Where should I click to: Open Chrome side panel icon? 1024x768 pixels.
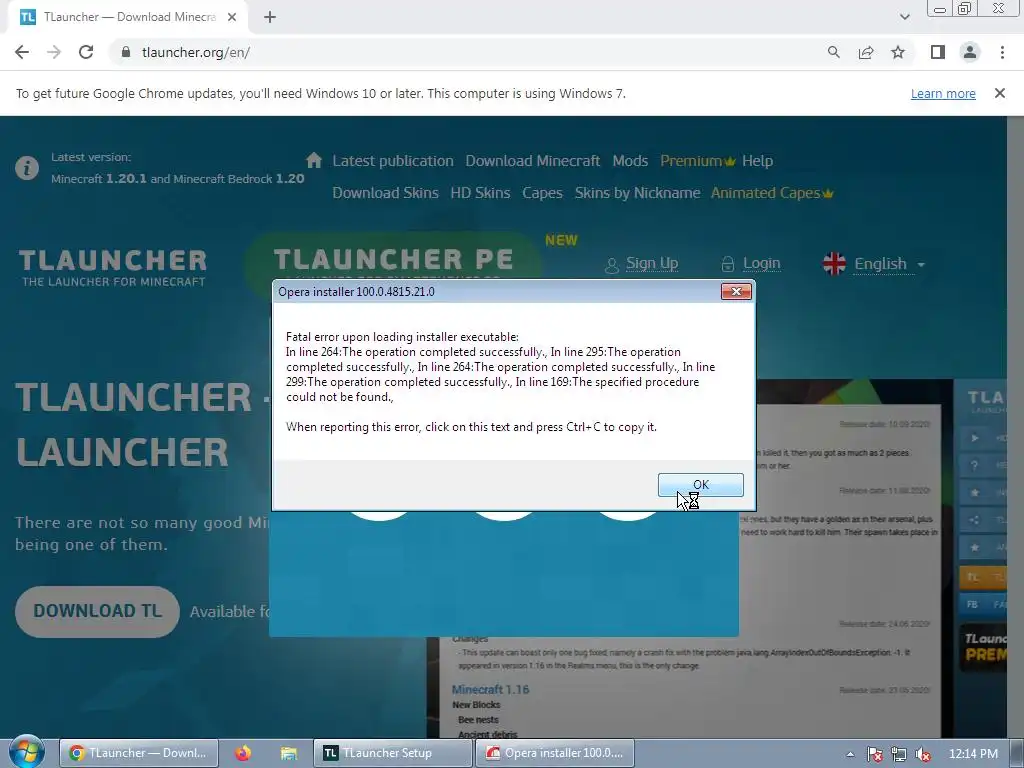tap(938, 52)
